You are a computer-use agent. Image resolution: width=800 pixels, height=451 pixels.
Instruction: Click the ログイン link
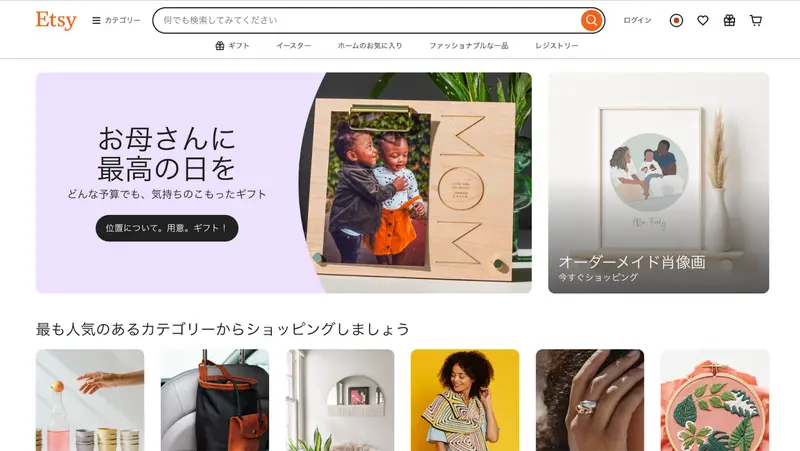click(637, 20)
